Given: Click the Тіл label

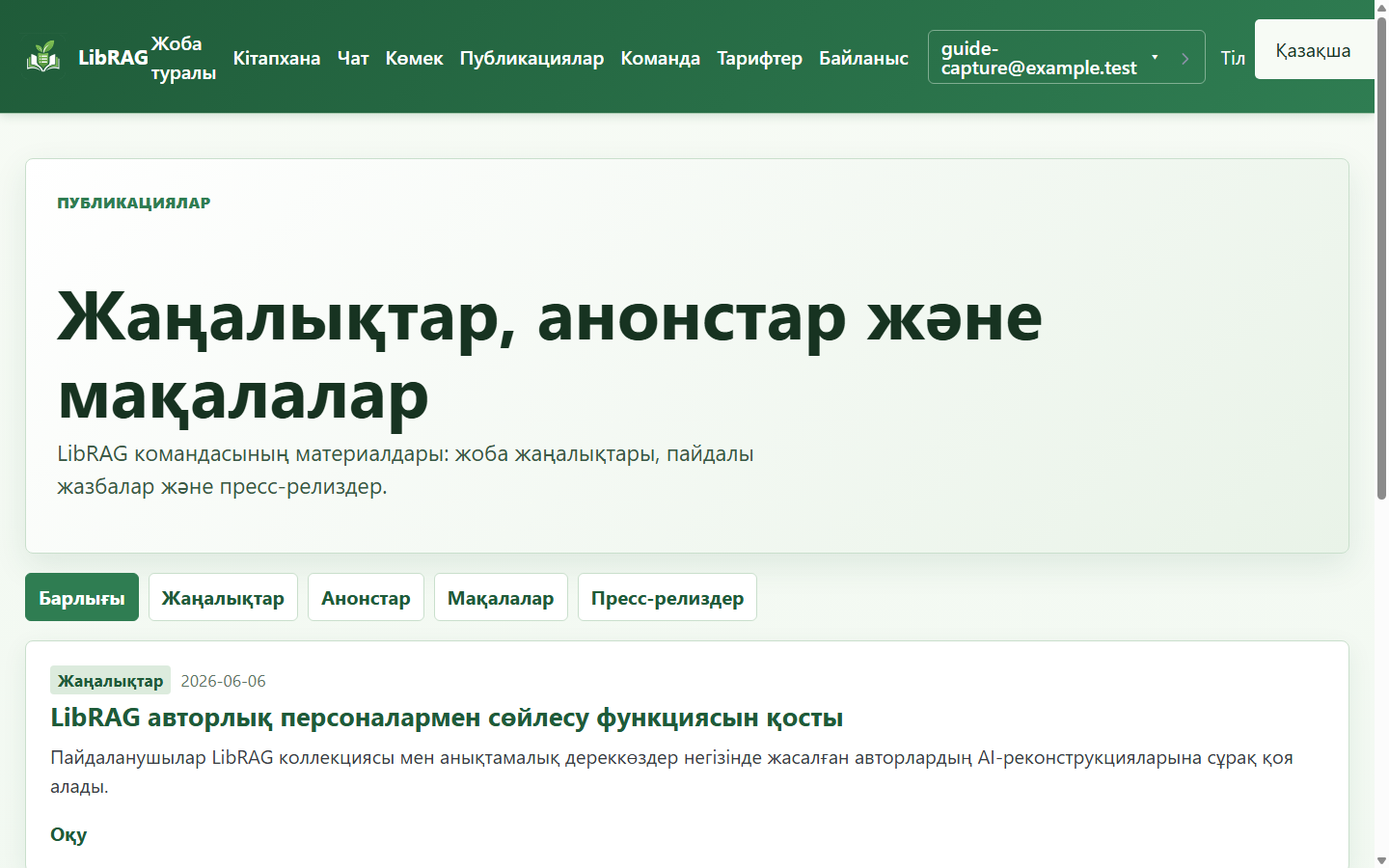Looking at the screenshot, I should pyautogui.click(x=1233, y=58).
